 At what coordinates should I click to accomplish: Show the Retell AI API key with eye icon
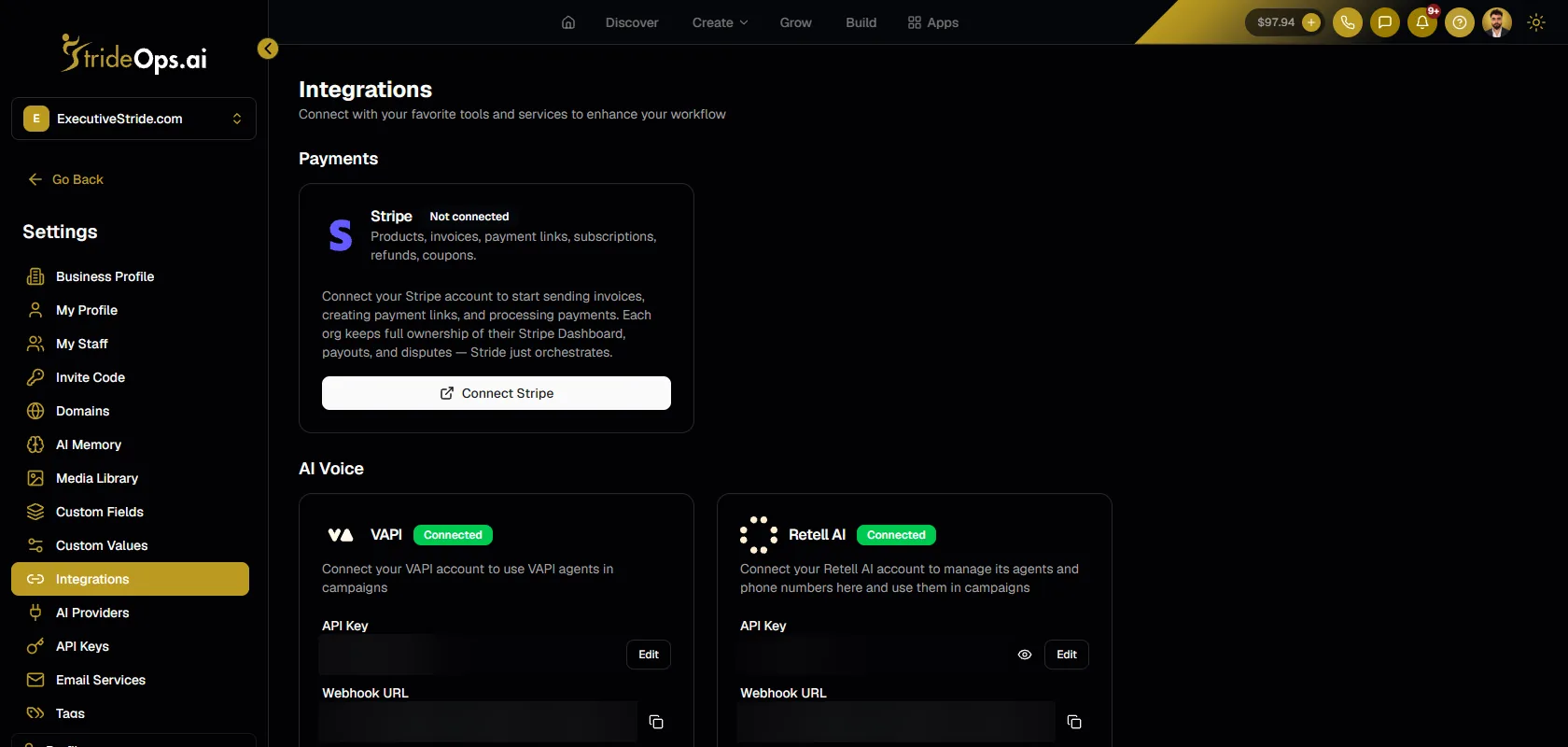pos(1025,655)
